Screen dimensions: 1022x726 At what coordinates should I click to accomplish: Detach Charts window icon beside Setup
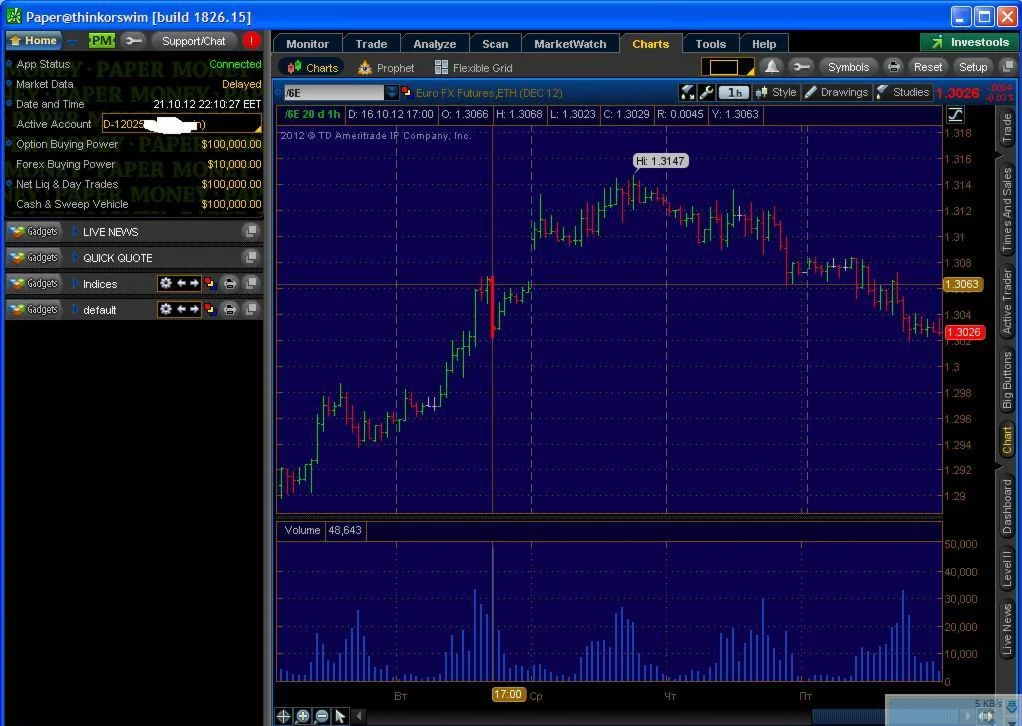[1008, 66]
